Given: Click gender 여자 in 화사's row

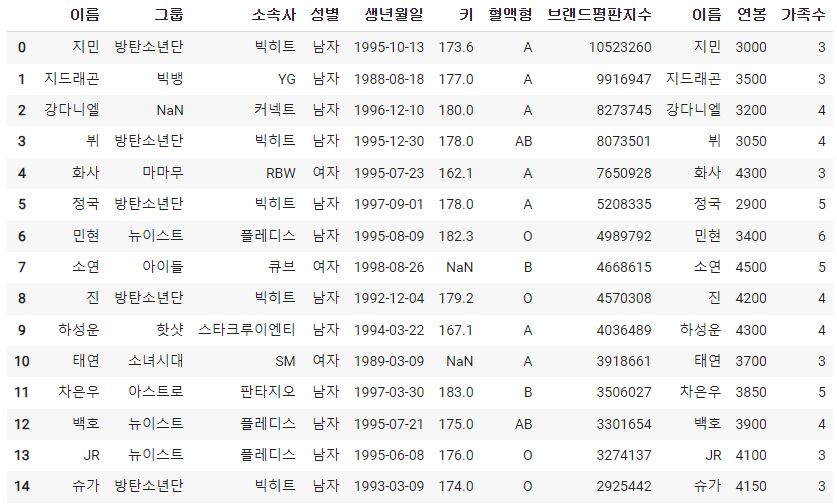Looking at the screenshot, I should coord(326,173).
